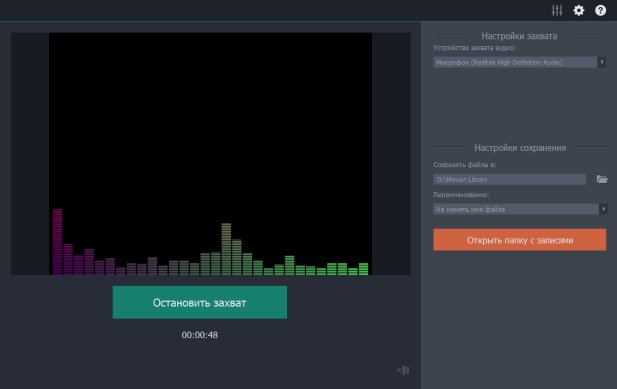Screen dimensions: 617x389
Task: Open settings via the gear icon
Action: [578, 10]
